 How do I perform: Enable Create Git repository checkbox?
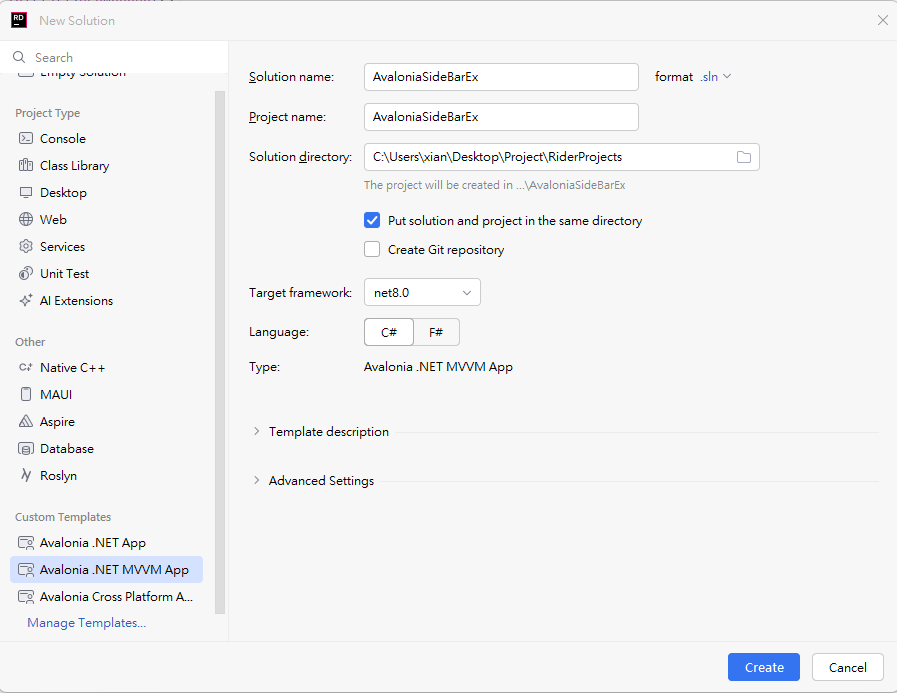tap(372, 250)
